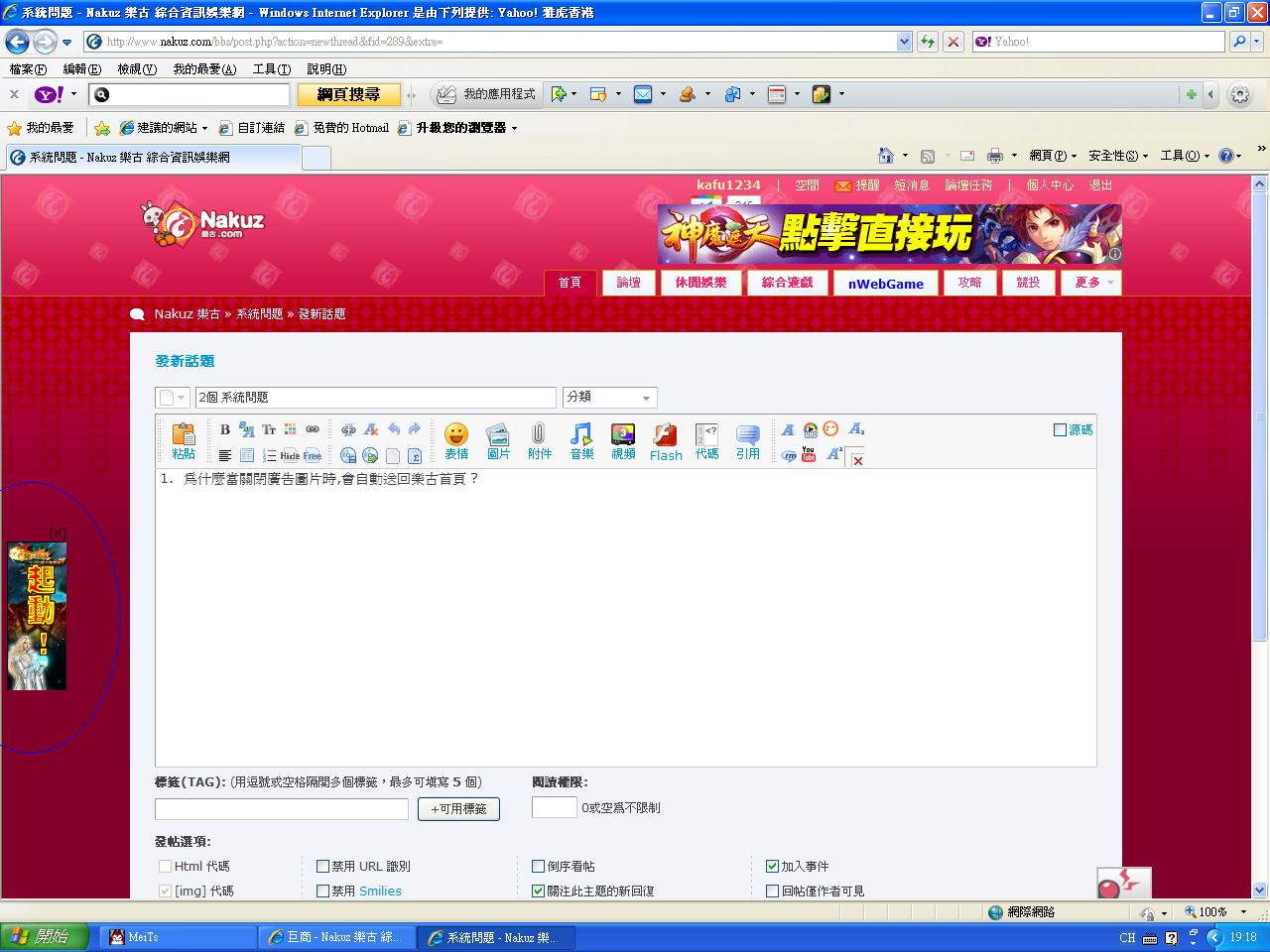Check 回帖僅作者可見 option
The width and height of the screenshot is (1270, 952).
773,891
